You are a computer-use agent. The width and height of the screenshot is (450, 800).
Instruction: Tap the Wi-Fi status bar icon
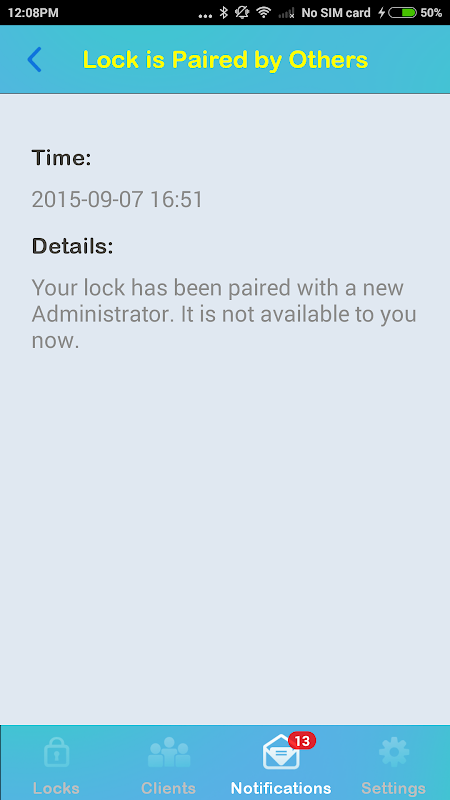[263, 13]
